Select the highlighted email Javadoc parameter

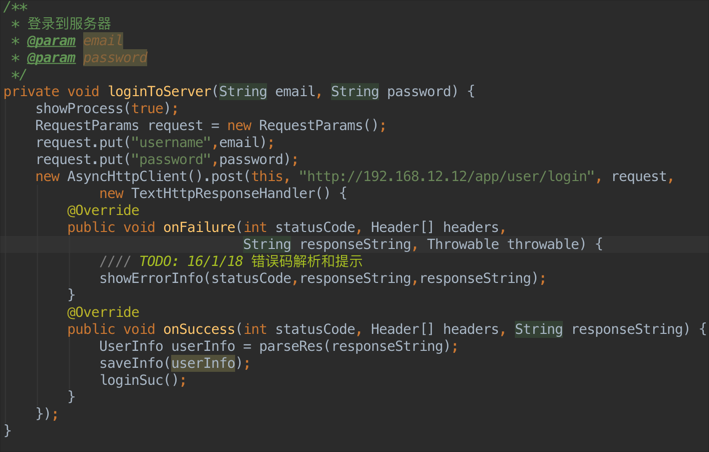tap(103, 40)
